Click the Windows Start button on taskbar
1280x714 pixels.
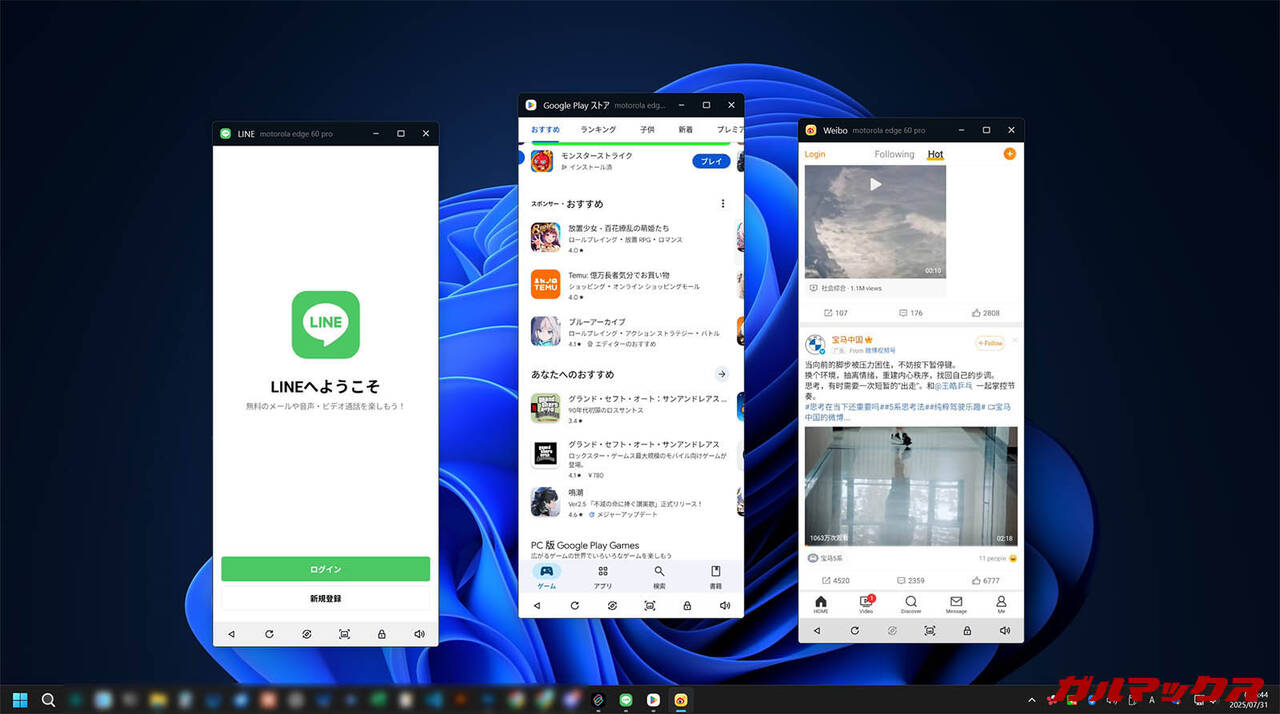click(x=20, y=700)
